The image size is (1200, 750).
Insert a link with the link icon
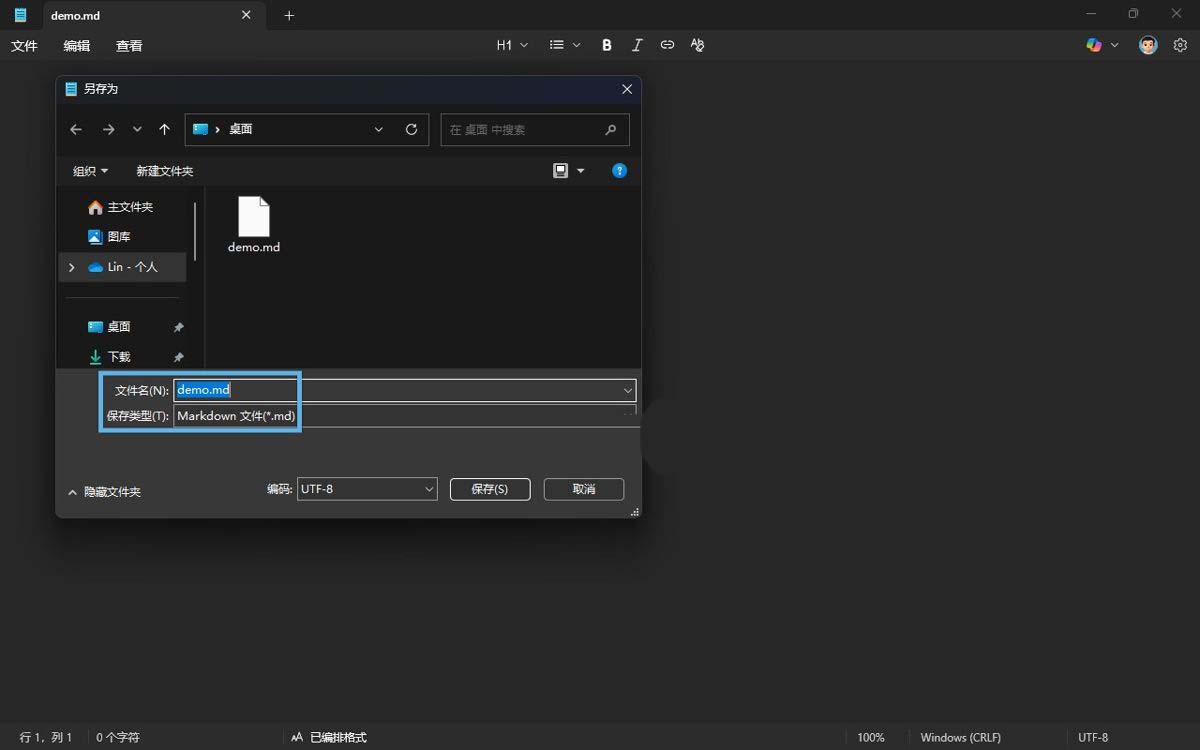point(667,45)
